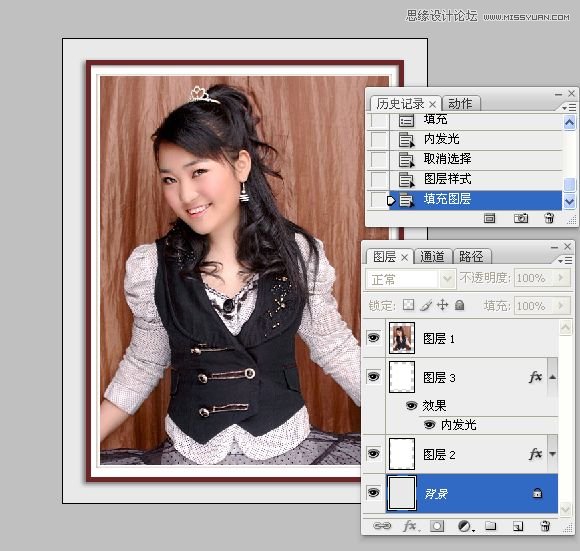The height and width of the screenshot is (551, 580).
Task: Create a new layer group
Action: pos(491,525)
